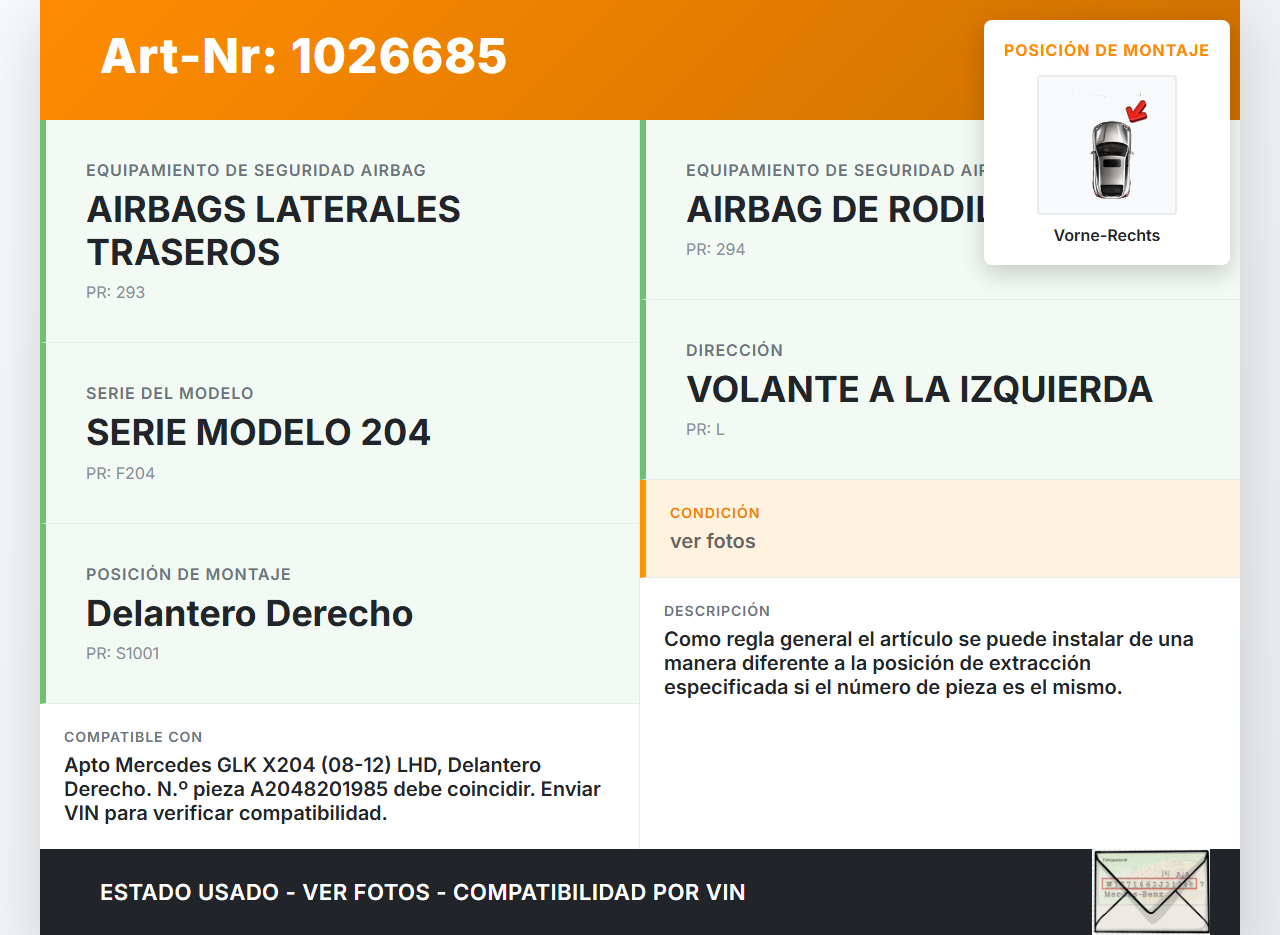Click the ESTADO USADO footer banner text
Screen dimensions: 1280x935
[x=422, y=892]
